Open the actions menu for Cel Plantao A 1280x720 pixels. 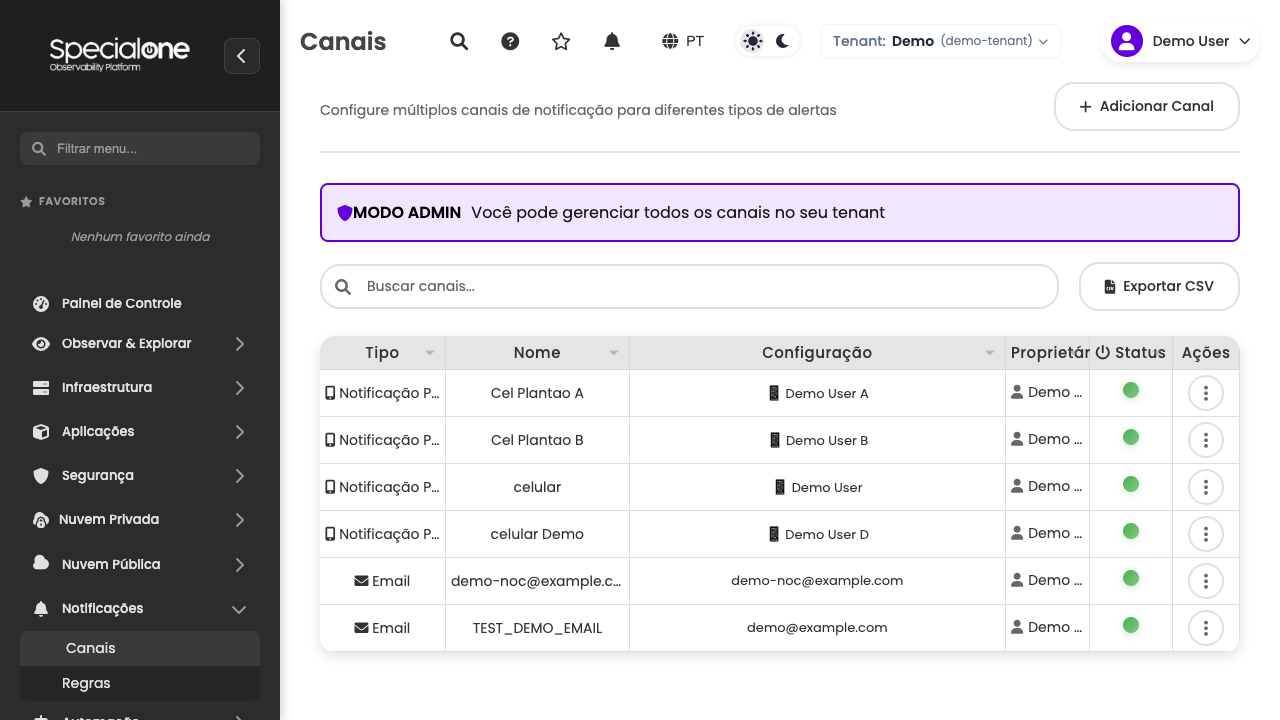coord(1206,393)
